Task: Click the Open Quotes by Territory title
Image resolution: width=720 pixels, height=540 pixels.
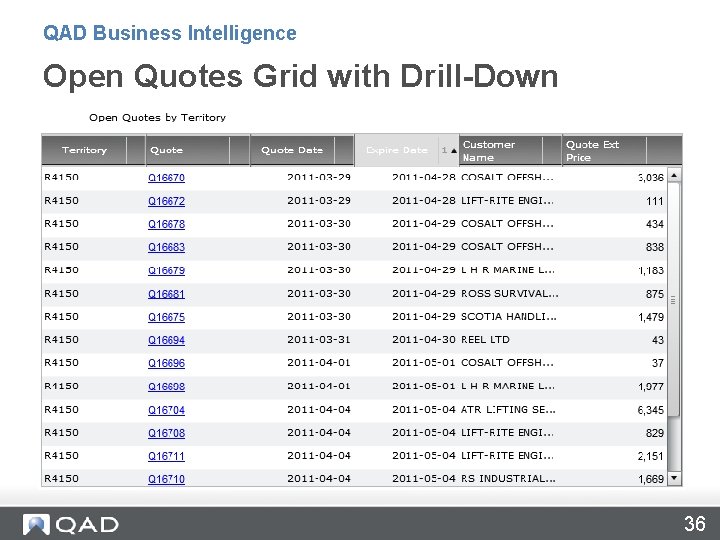Action: pyautogui.click(x=158, y=118)
